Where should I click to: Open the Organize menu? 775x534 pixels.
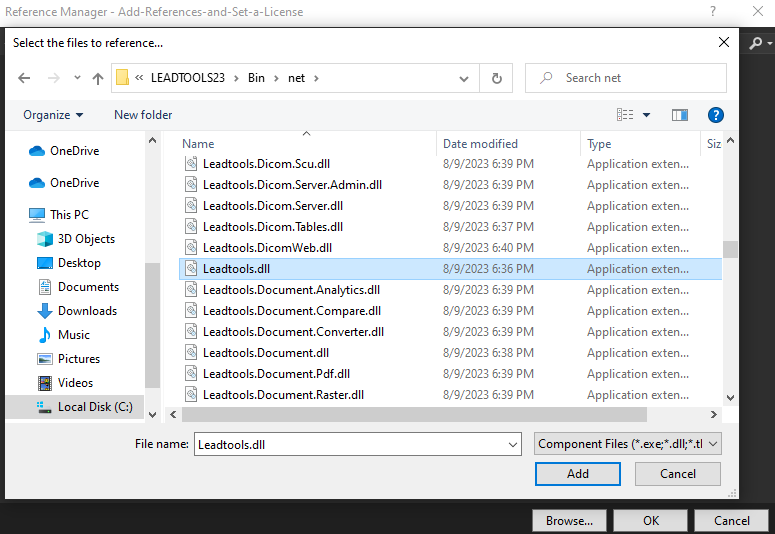(53, 115)
